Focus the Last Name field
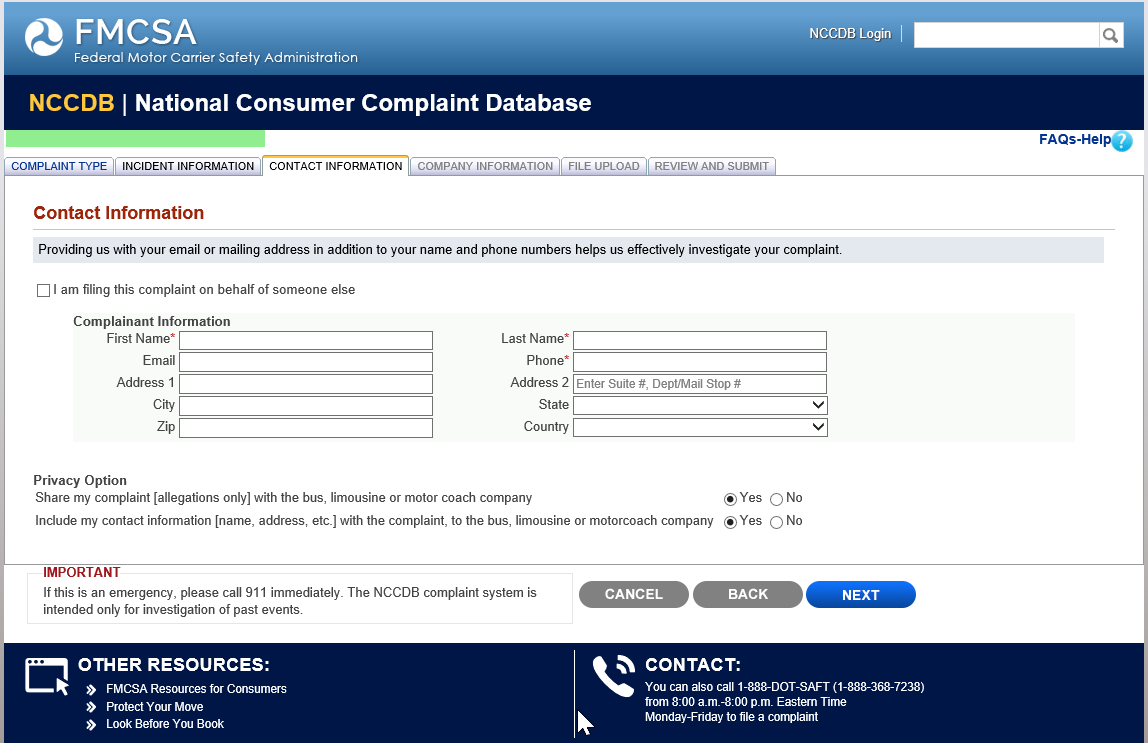 (700, 340)
